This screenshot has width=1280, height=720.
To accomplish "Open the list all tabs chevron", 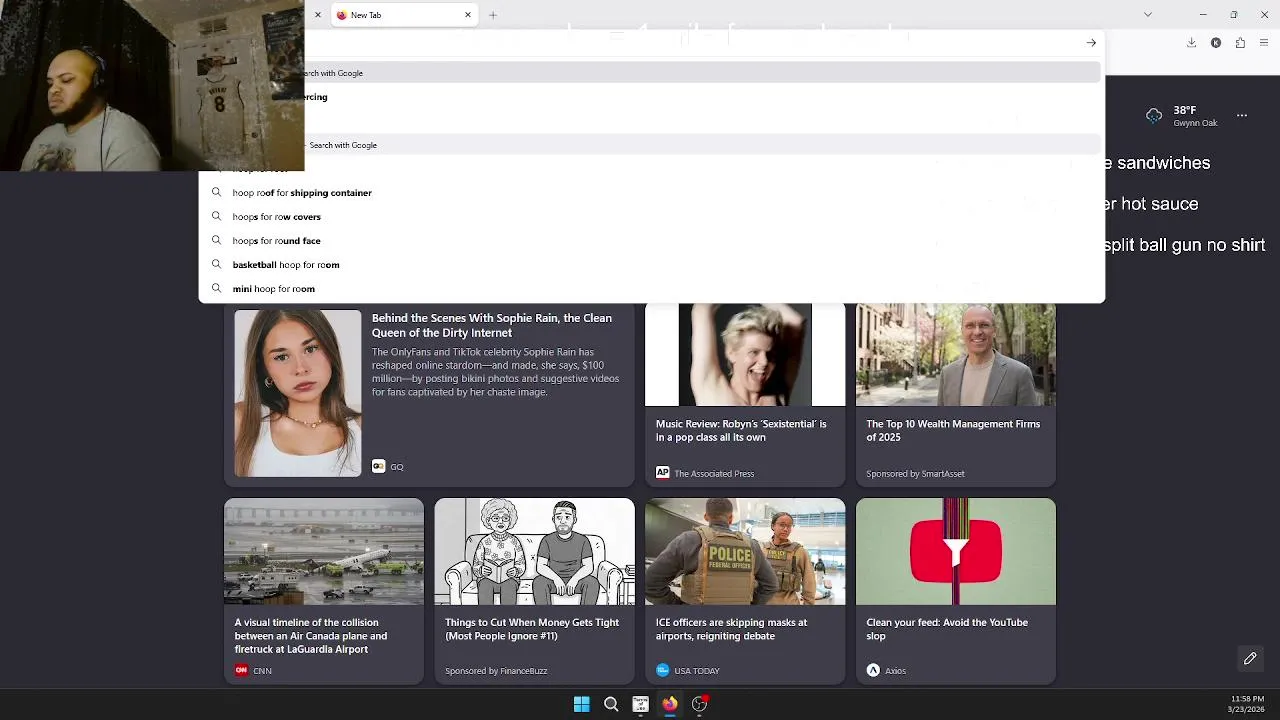I will pos(1148,14).
